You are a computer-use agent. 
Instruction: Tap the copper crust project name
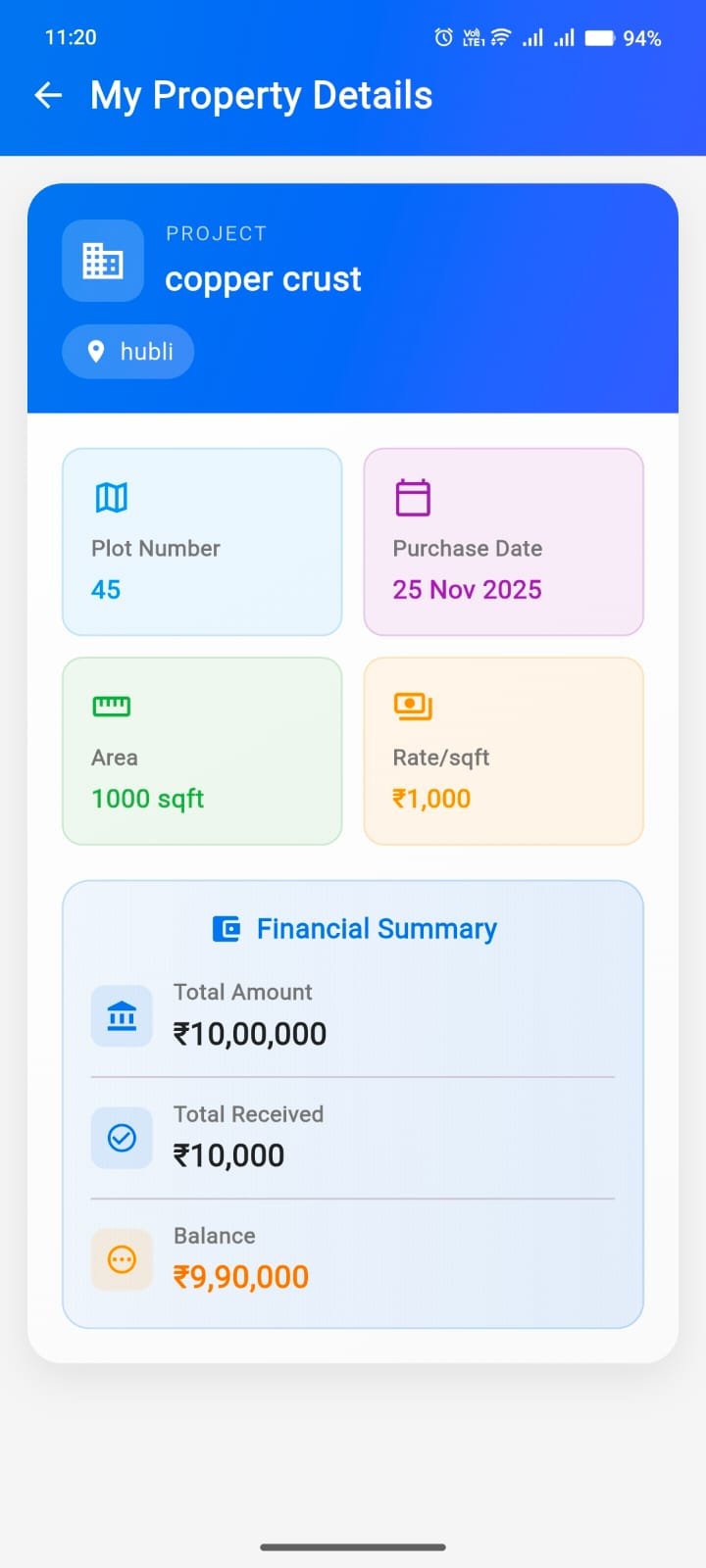click(x=263, y=279)
